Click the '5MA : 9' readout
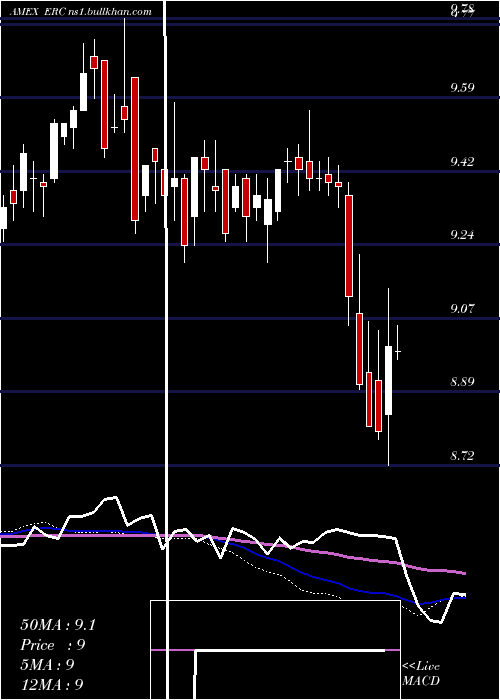The width and height of the screenshot is (500, 700). click(47, 664)
